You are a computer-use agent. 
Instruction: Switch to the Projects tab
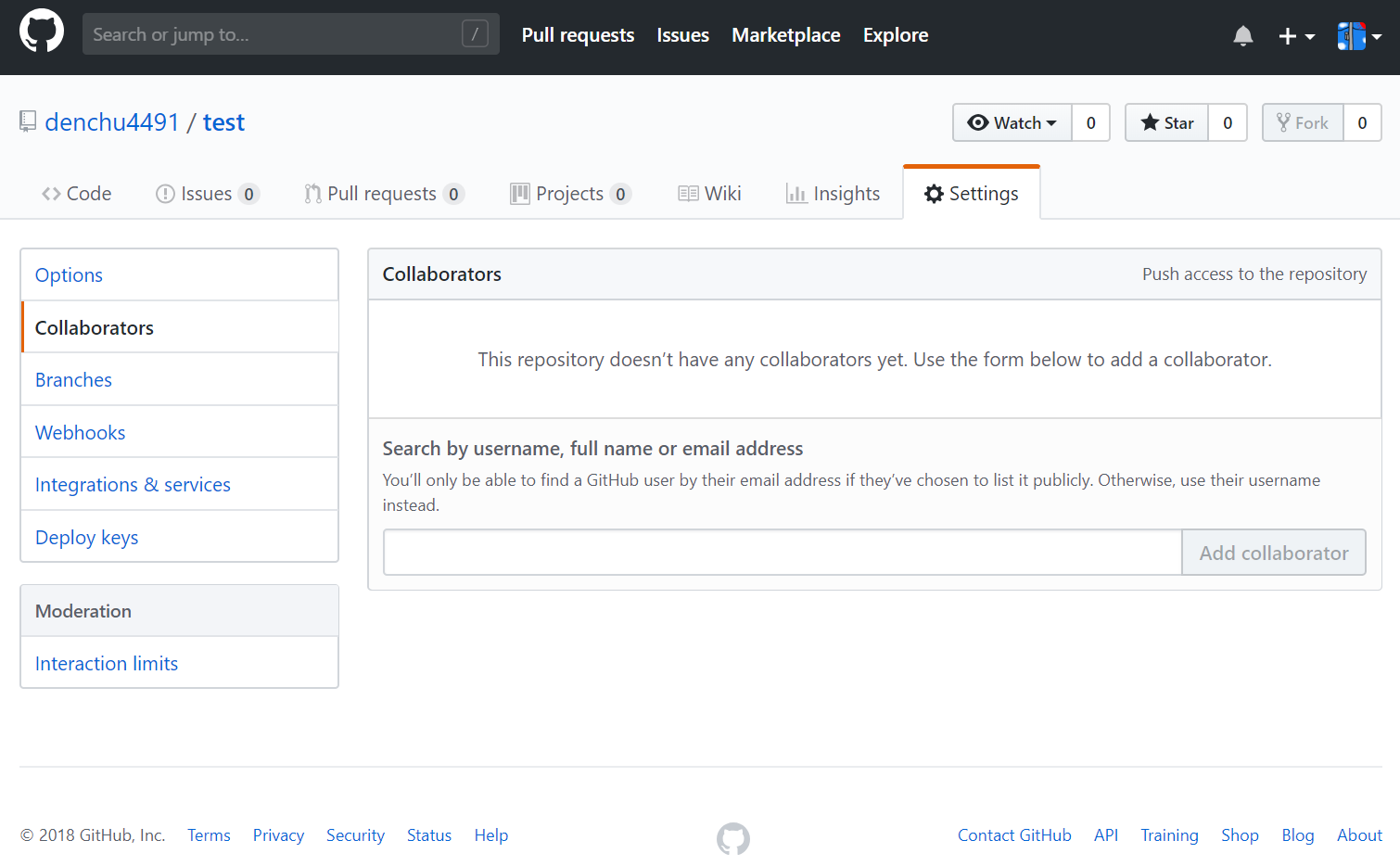(x=570, y=194)
